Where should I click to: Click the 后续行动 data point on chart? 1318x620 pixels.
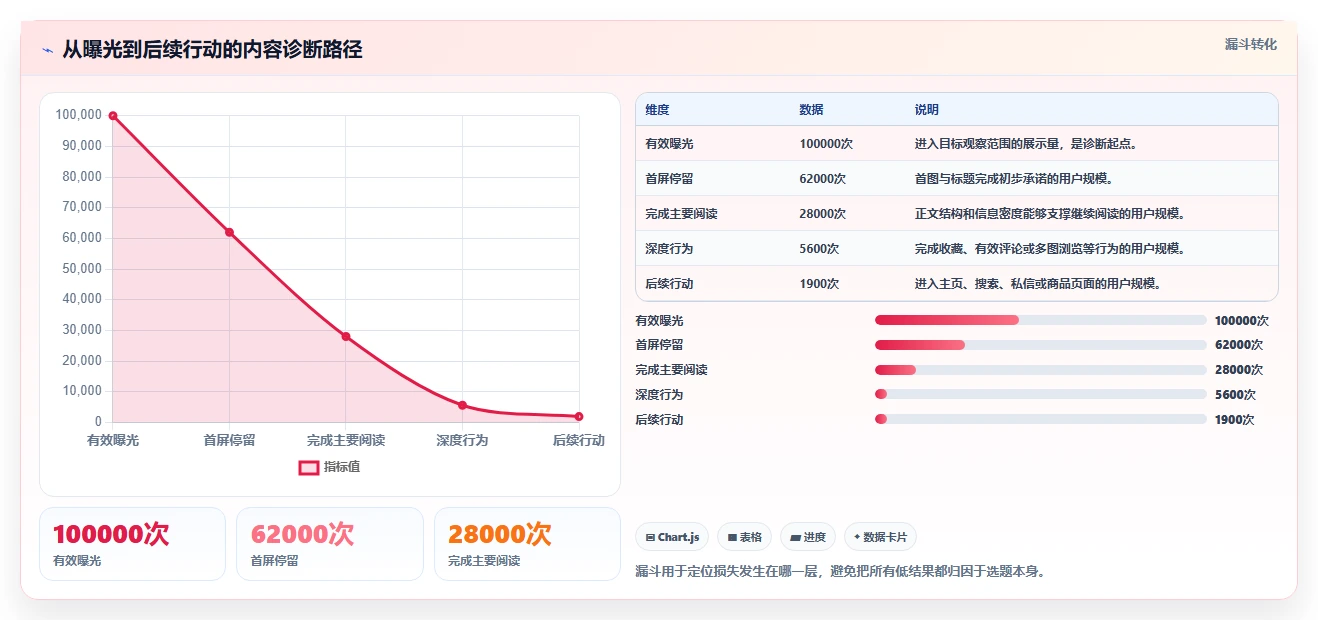tap(579, 416)
